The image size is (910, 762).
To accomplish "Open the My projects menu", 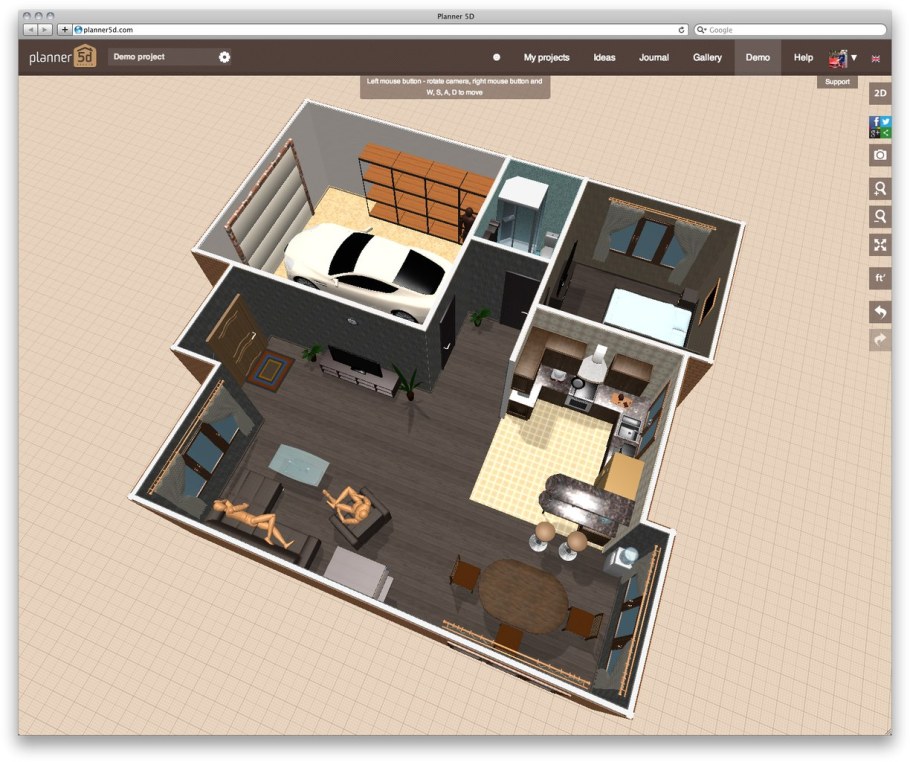I will tap(546, 58).
